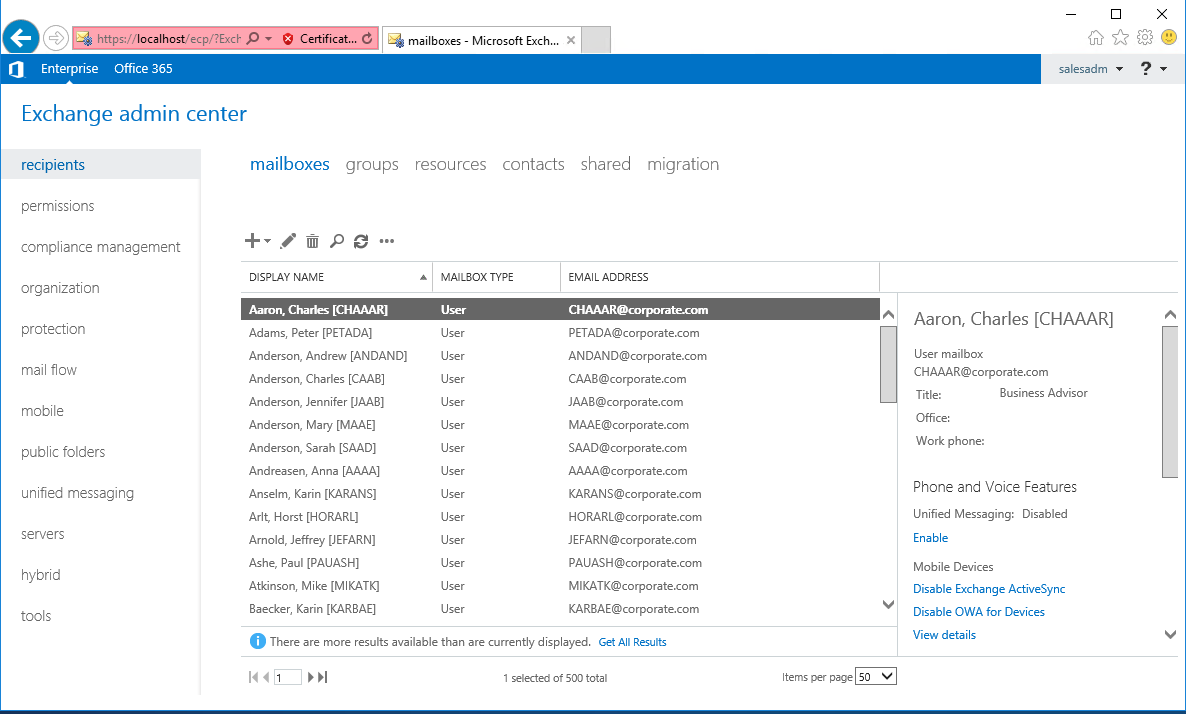Open the browser Favorites star icon
This screenshot has width=1187, height=714.
(x=1120, y=37)
